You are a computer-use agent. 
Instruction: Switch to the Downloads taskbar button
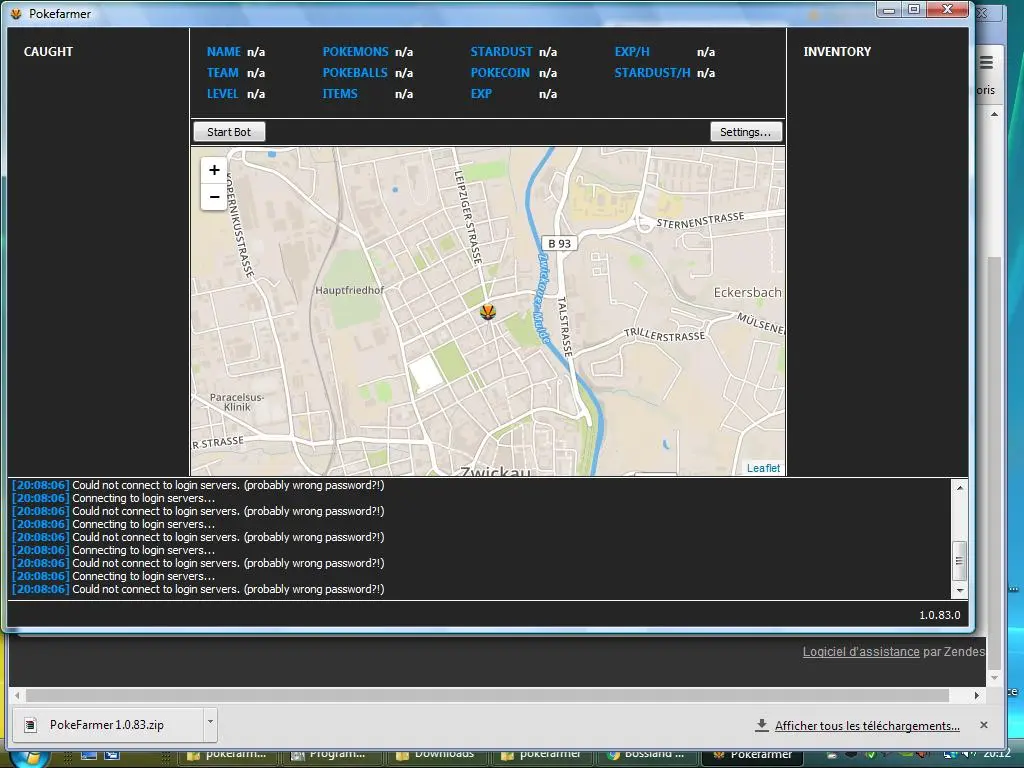click(x=436, y=755)
